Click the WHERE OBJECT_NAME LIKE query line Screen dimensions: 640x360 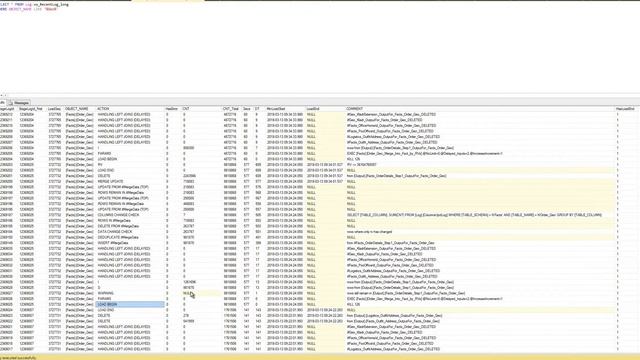[x=29, y=9]
